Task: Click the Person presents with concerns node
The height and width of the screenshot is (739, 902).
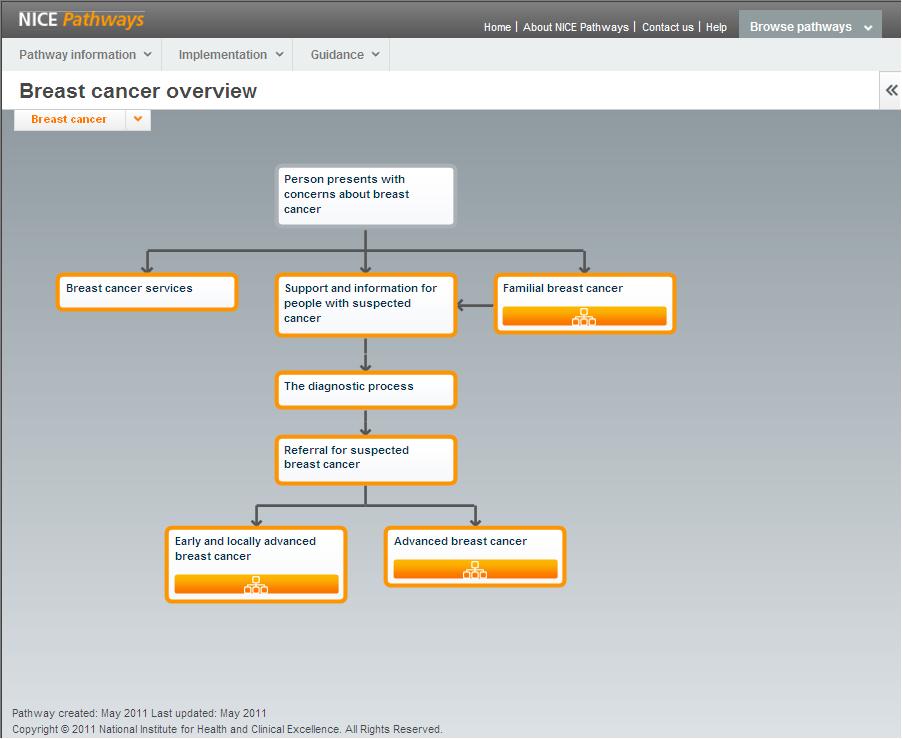Action: [x=365, y=195]
